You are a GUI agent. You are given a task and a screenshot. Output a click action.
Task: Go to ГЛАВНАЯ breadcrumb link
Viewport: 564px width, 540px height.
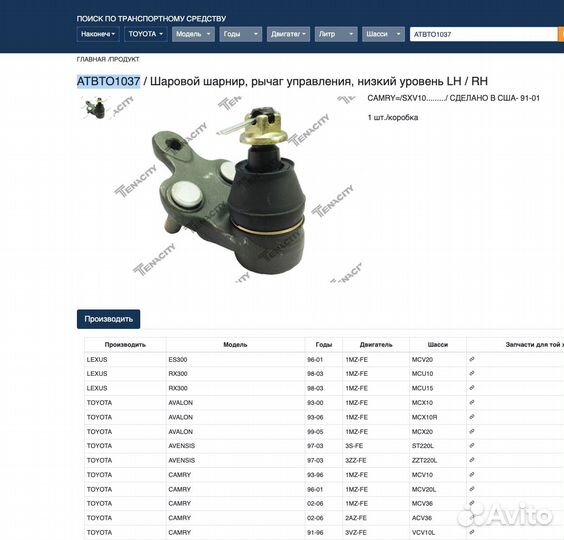tap(91, 59)
